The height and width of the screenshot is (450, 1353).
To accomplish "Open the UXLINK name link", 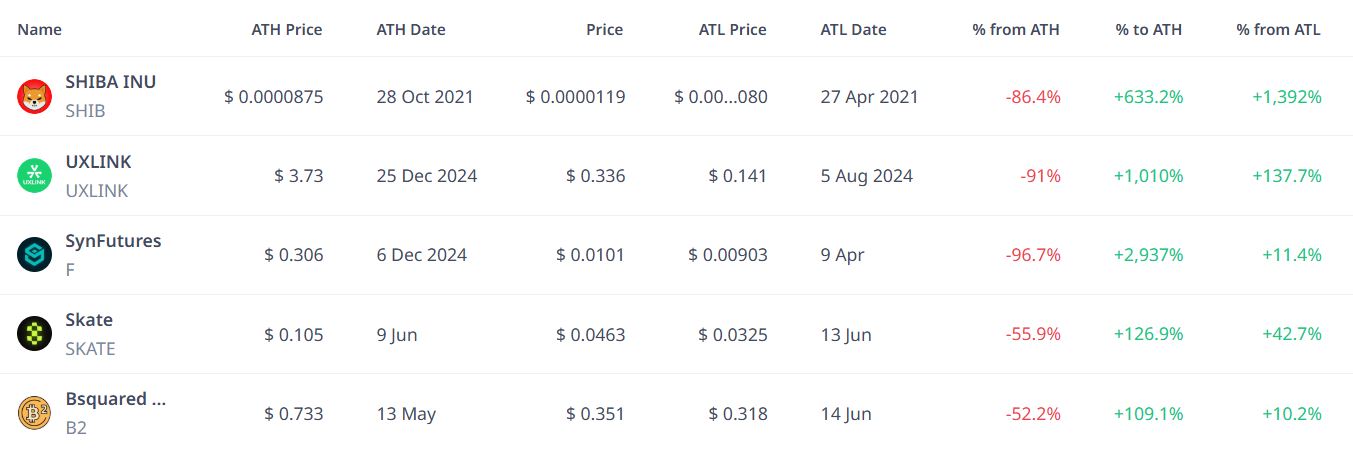I will tap(98, 162).
